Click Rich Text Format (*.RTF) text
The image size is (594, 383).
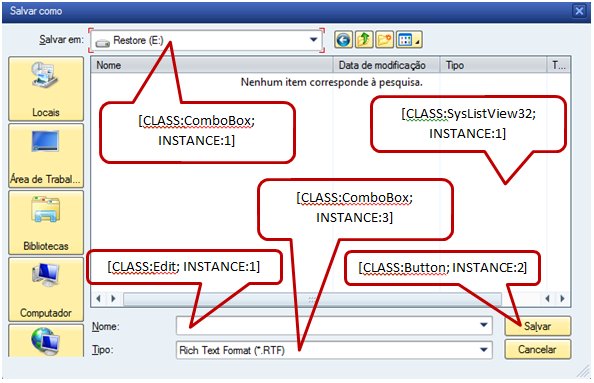click(232, 350)
